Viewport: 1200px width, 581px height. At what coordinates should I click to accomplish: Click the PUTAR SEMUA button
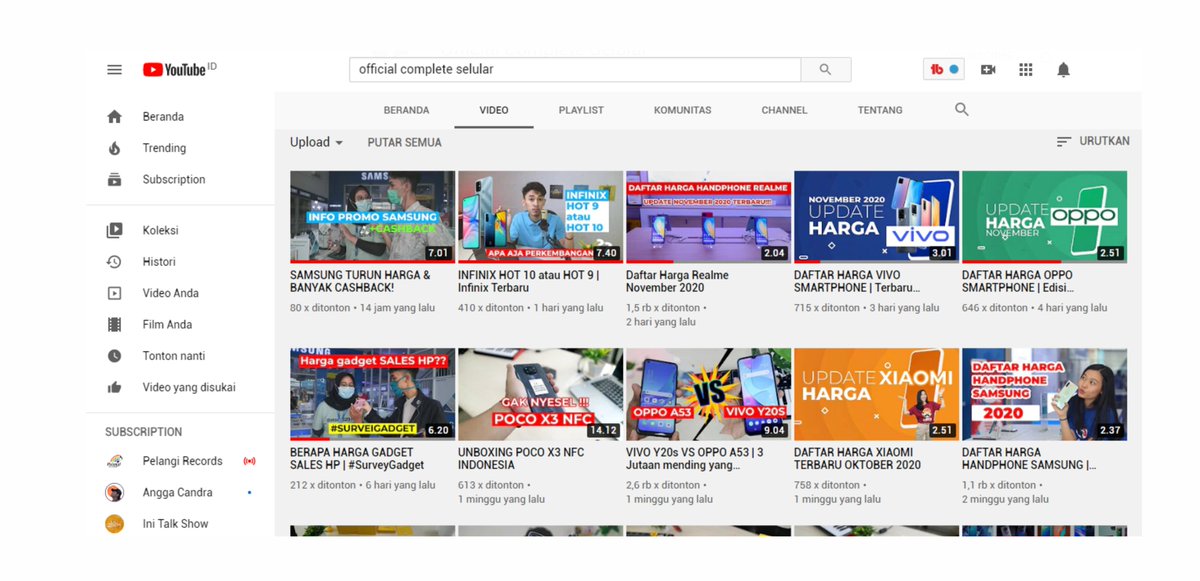[x=405, y=142]
